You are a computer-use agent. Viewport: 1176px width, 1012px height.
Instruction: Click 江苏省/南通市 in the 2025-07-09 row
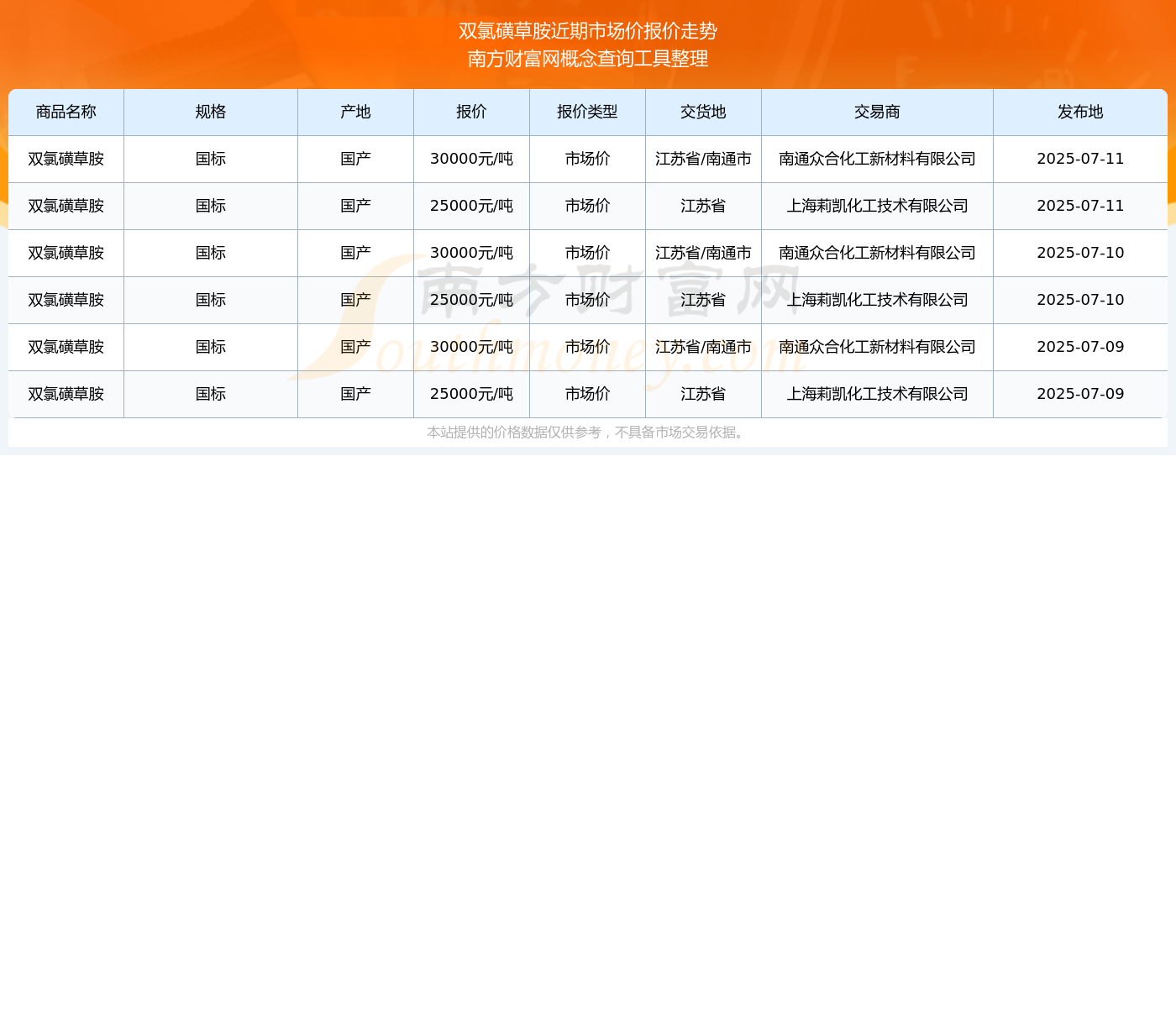[703, 347]
